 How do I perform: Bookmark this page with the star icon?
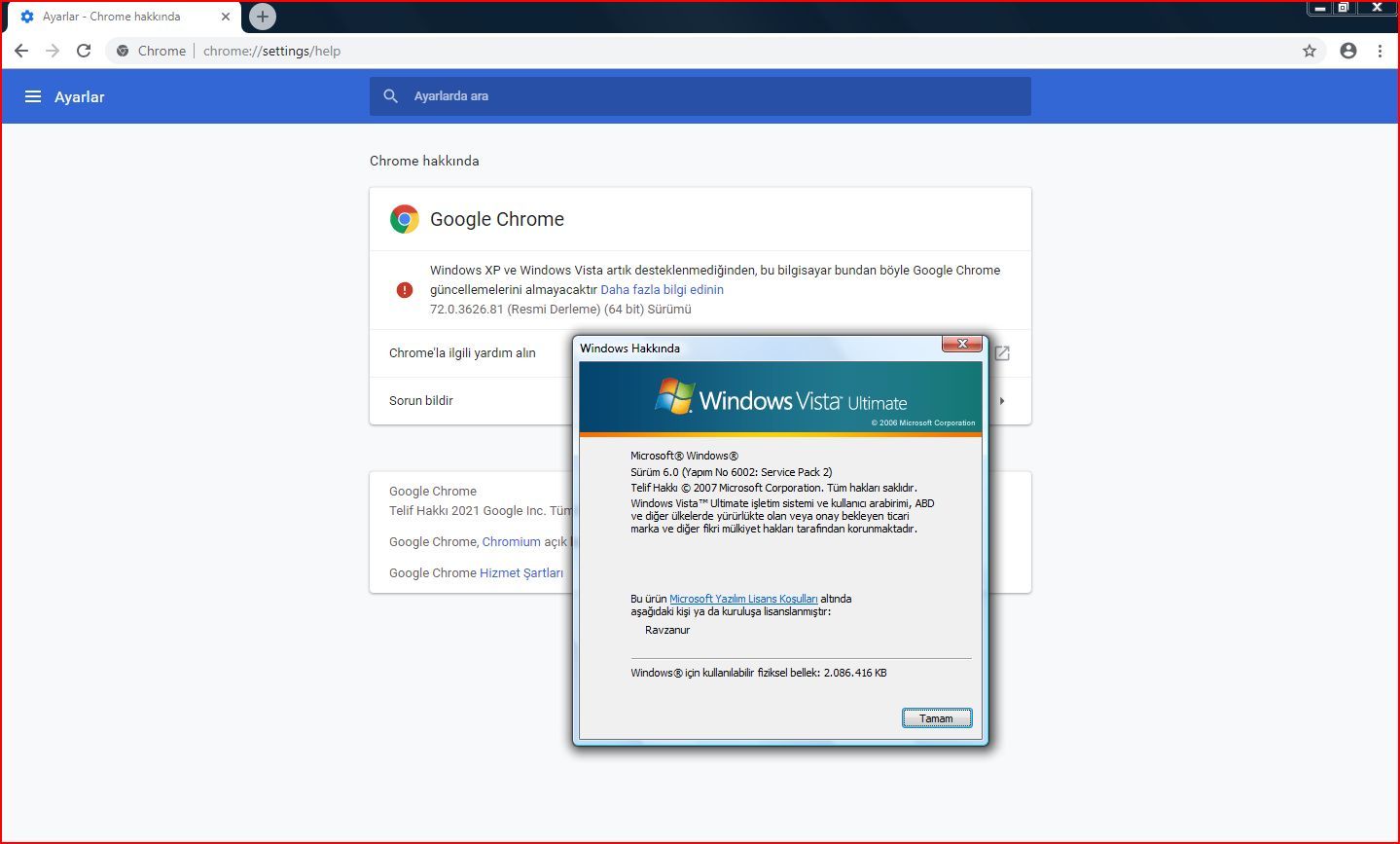(1310, 51)
